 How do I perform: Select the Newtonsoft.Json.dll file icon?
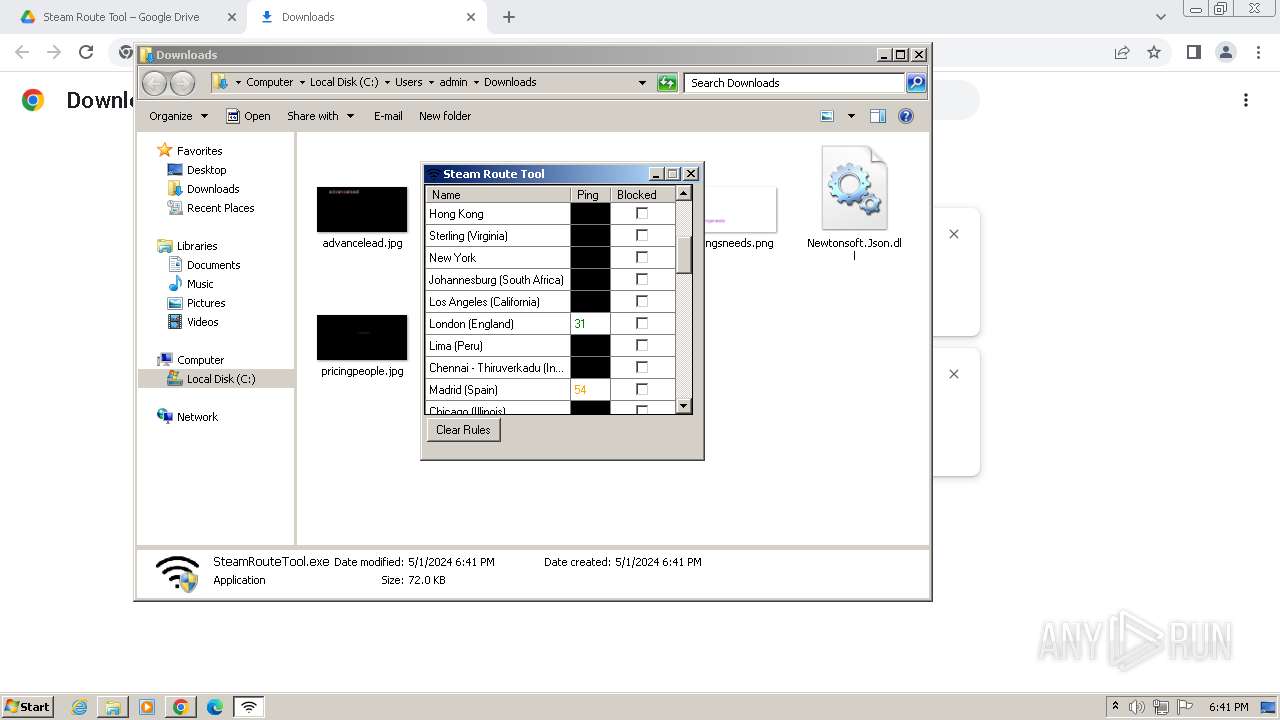(854, 190)
